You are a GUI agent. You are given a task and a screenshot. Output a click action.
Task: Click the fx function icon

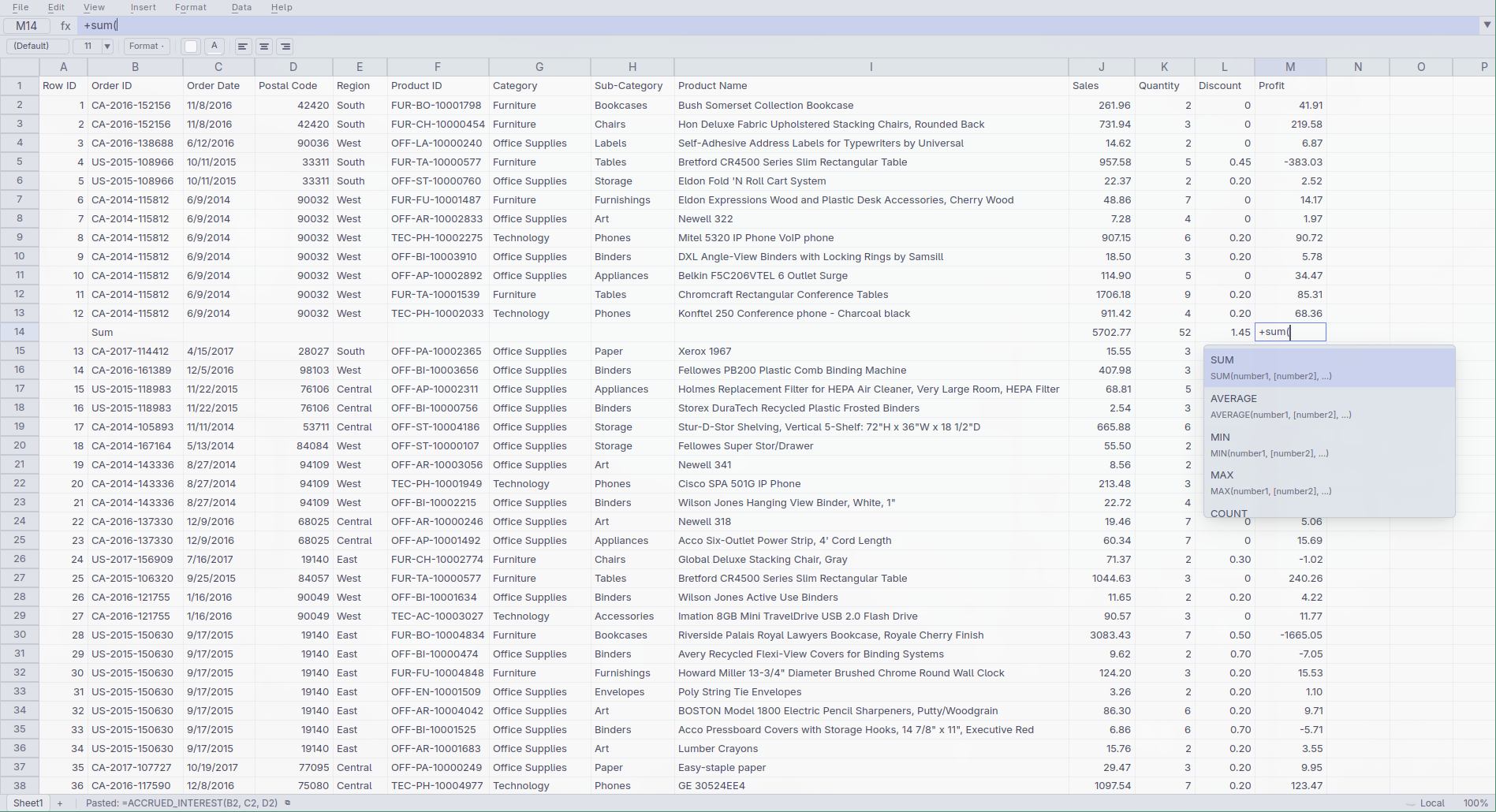[x=65, y=26]
